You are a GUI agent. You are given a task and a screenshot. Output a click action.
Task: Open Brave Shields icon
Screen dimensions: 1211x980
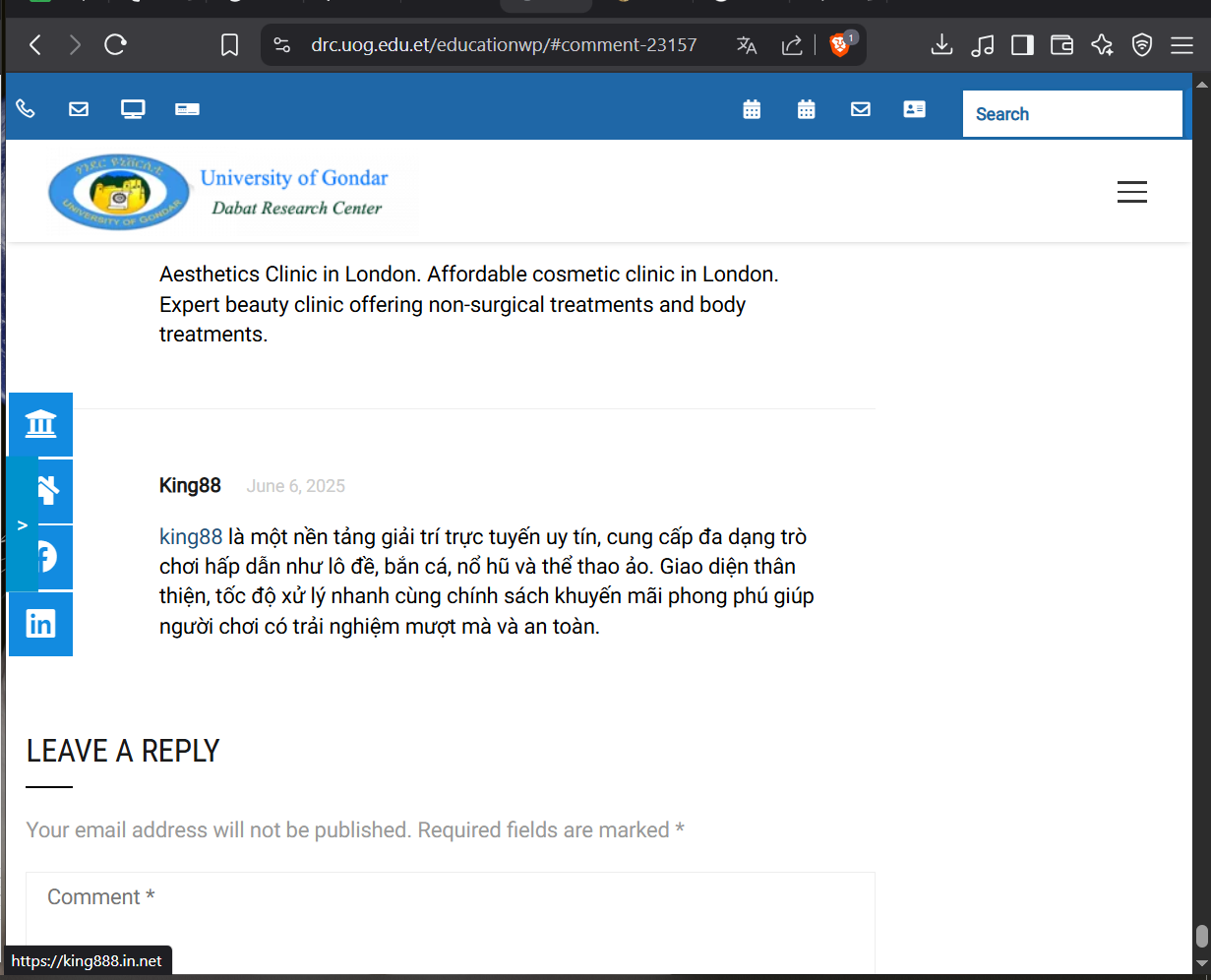coord(840,44)
